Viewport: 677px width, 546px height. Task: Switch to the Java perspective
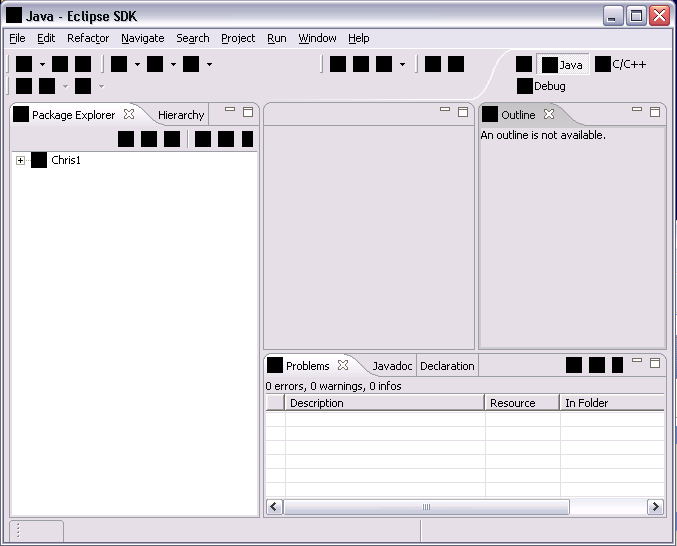(563, 65)
